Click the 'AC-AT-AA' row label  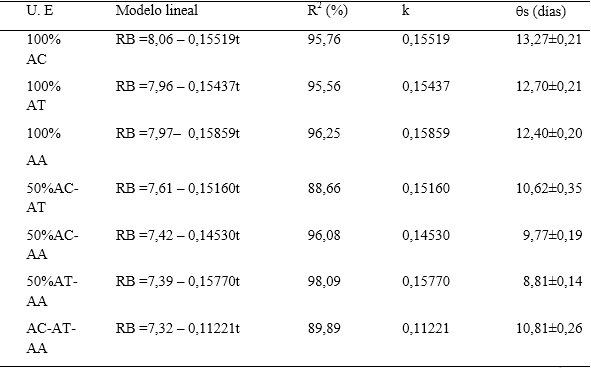point(51,338)
